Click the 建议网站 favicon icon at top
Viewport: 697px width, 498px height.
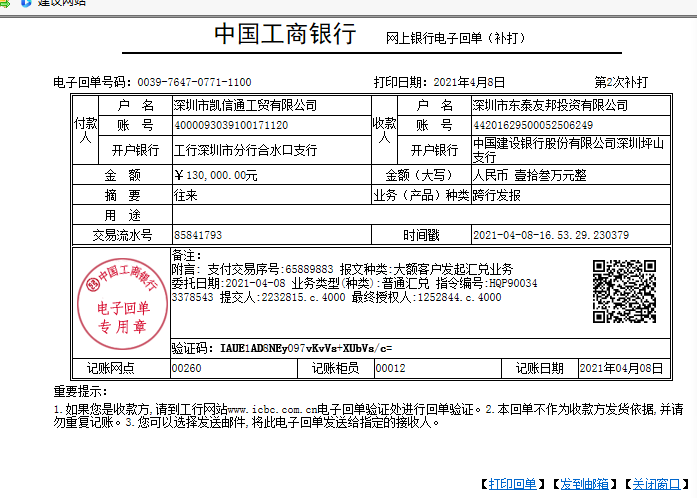pos(26,3)
